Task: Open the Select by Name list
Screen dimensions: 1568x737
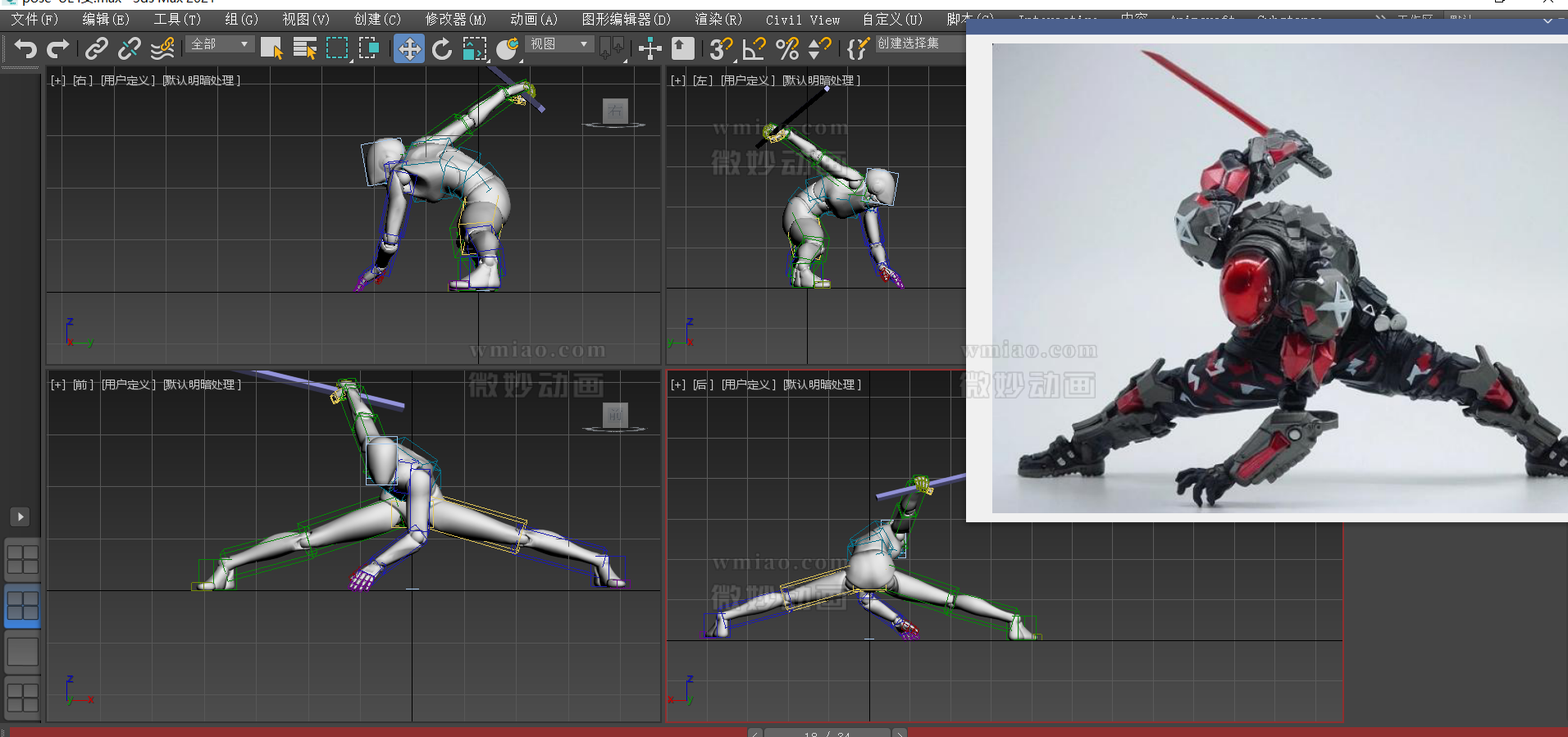Action: tap(304, 49)
